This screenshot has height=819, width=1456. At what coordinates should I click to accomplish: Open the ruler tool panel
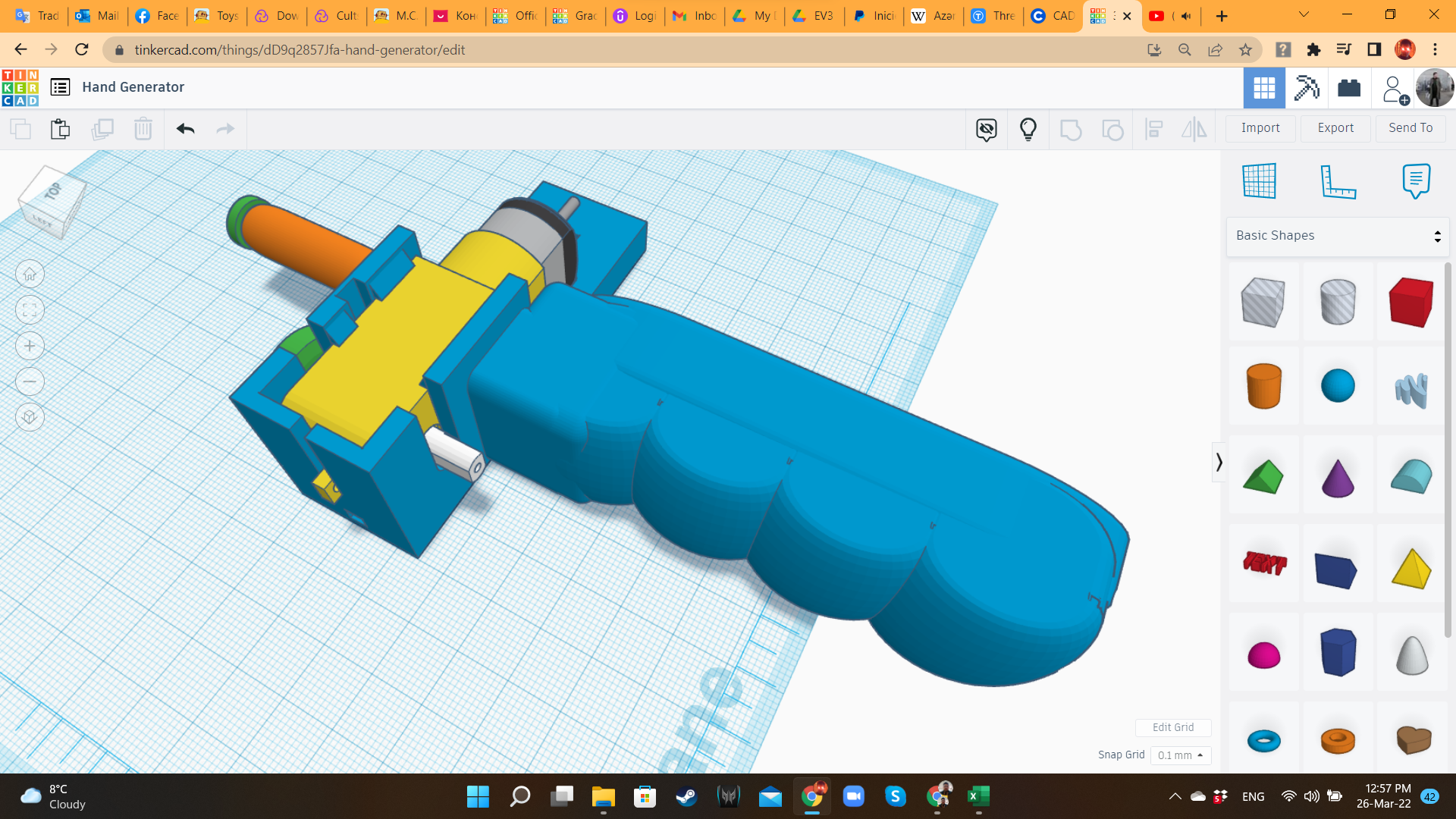[x=1338, y=182]
